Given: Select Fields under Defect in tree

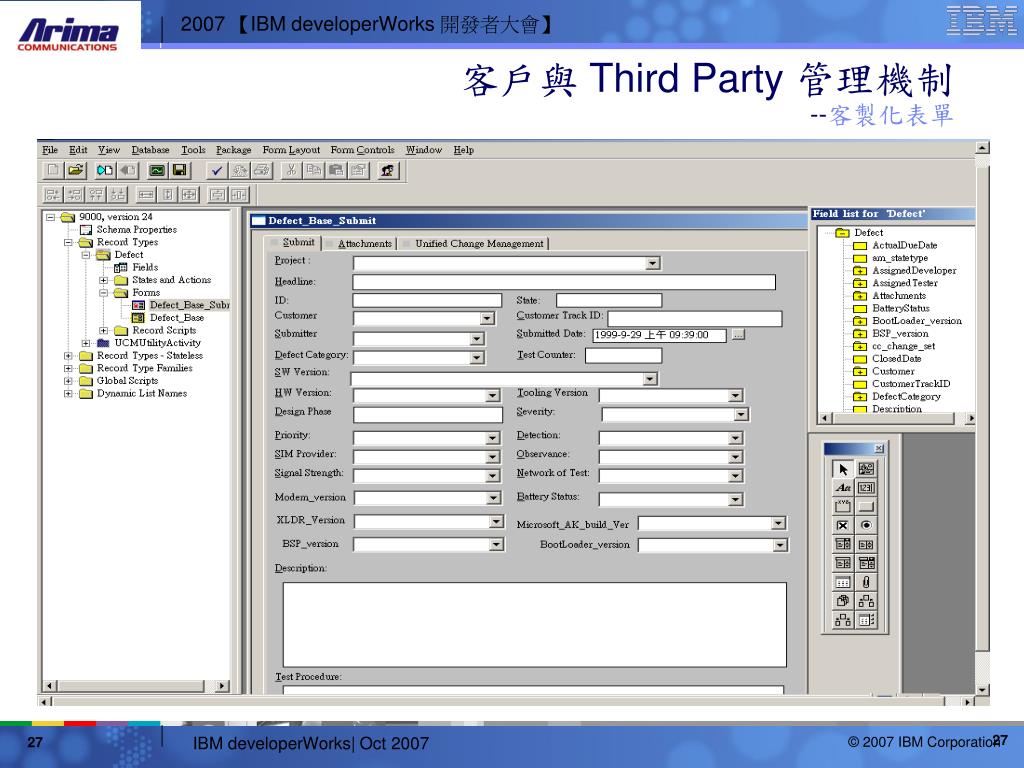Looking at the screenshot, I should tap(145, 268).
